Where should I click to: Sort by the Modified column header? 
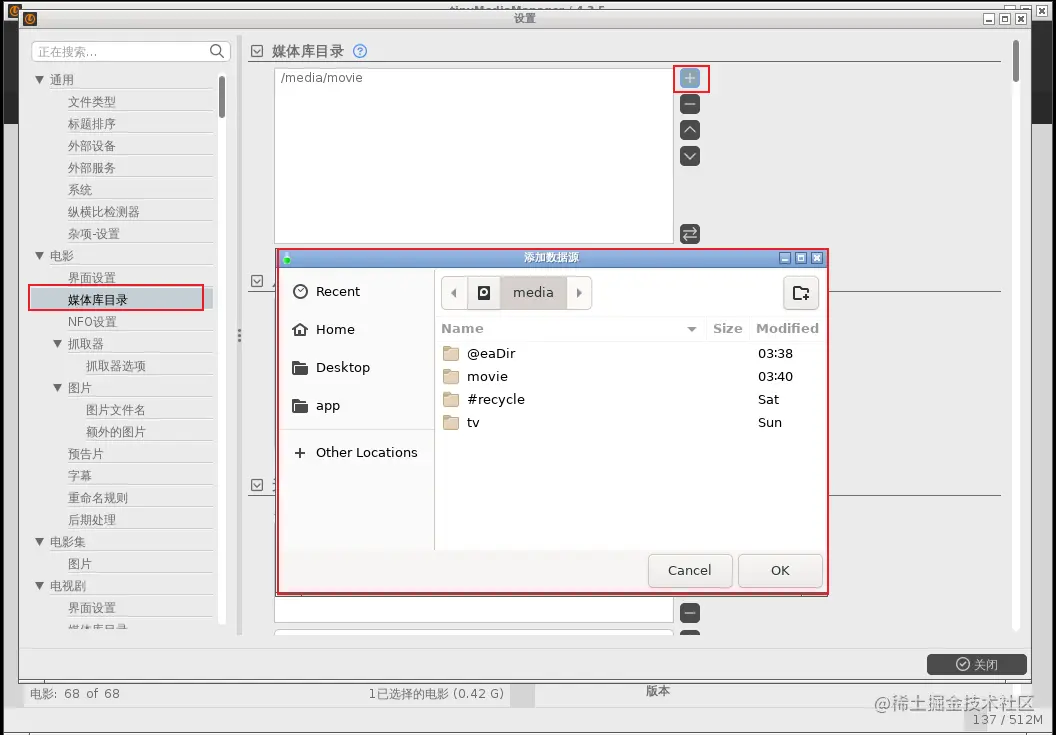coord(787,329)
